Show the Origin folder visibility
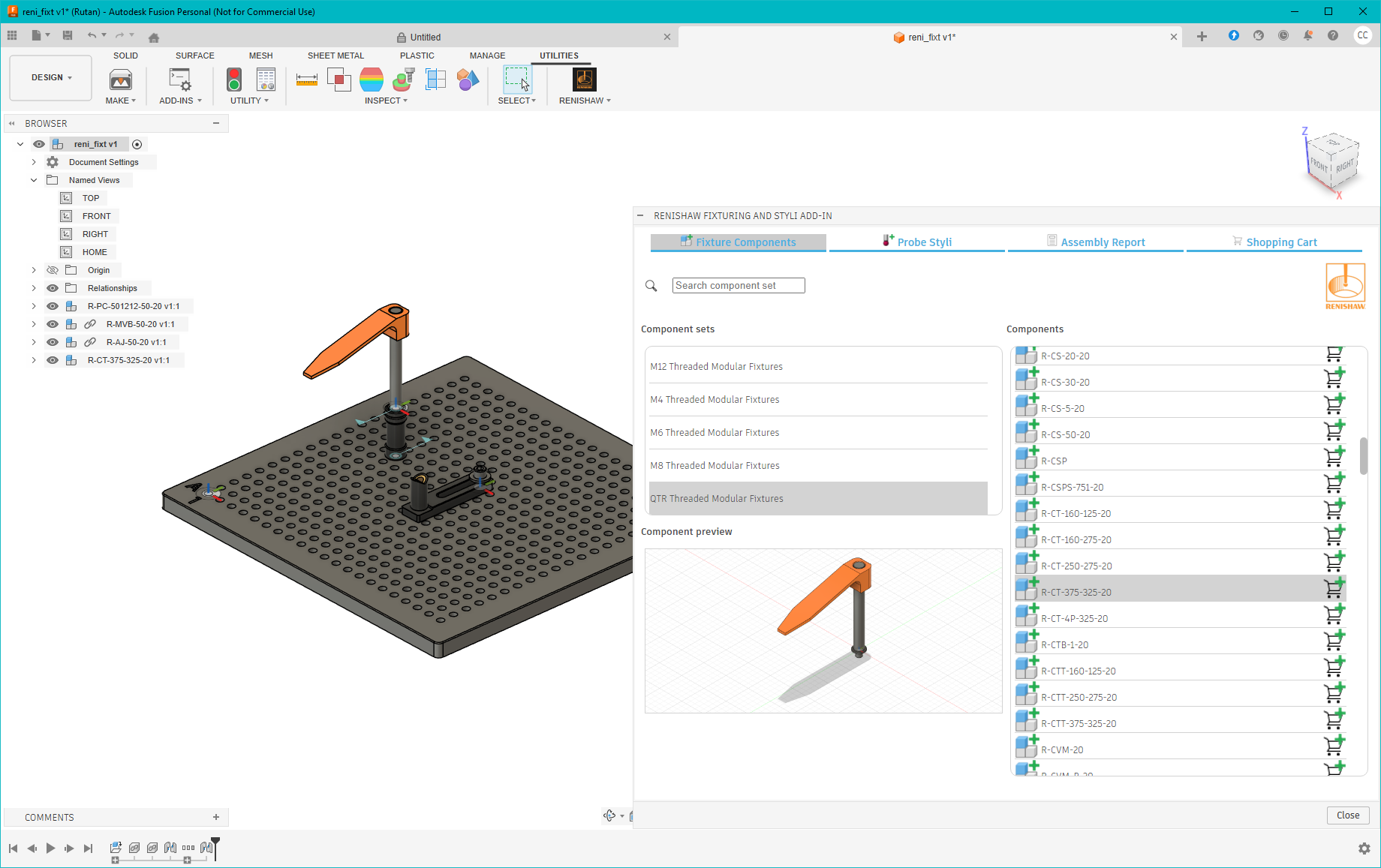This screenshot has width=1381, height=868. point(53,270)
